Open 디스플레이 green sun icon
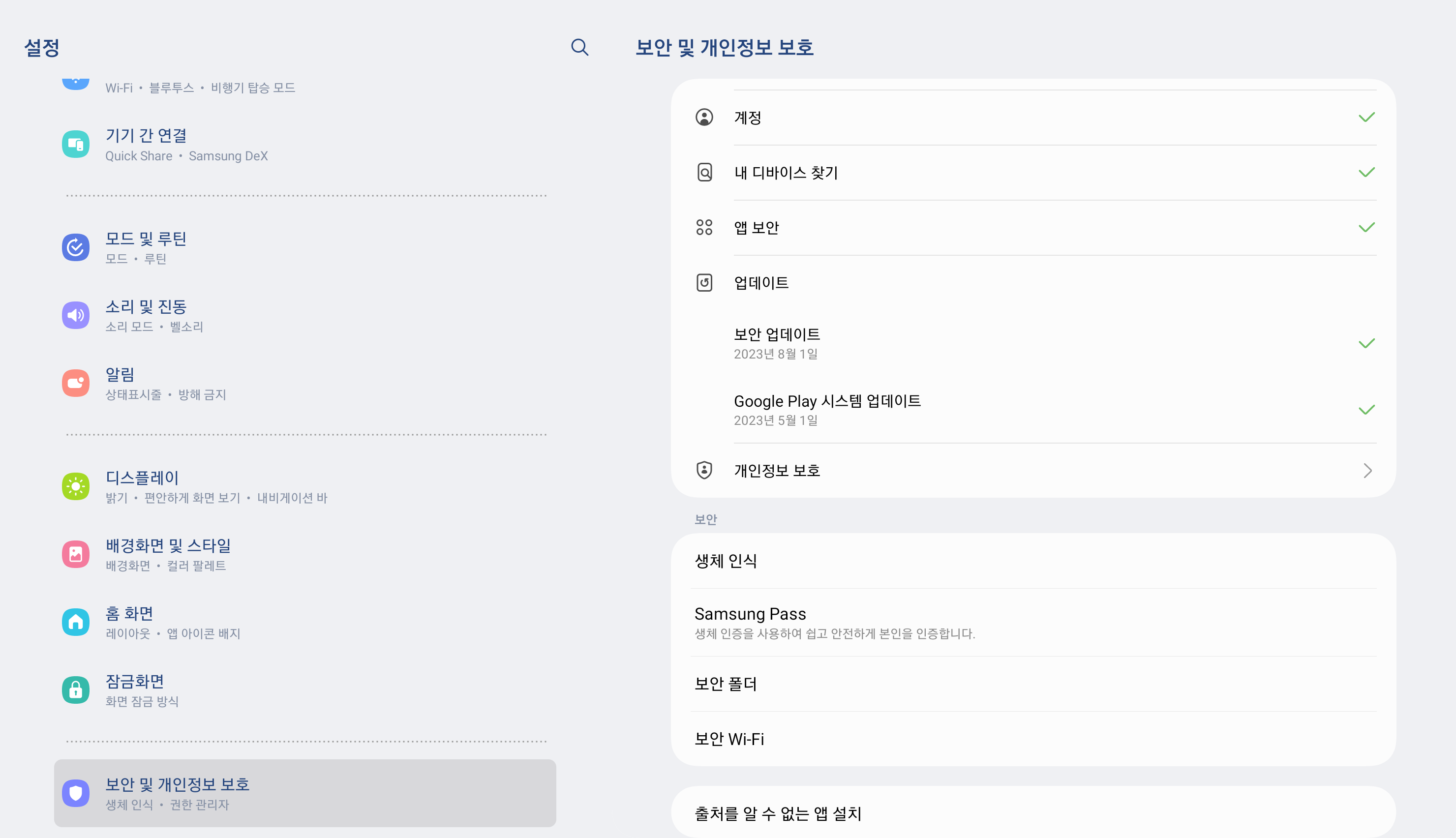Screen dimensions: 1456x838 [x=75, y=486]
